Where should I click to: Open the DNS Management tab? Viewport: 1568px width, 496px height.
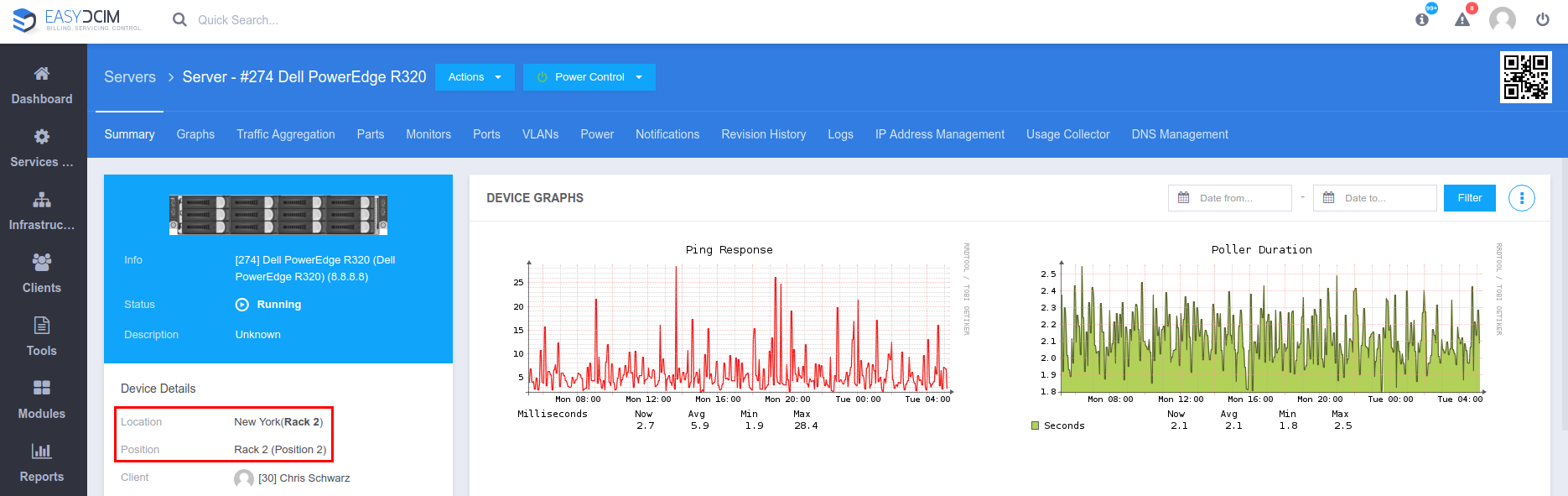1180,134
